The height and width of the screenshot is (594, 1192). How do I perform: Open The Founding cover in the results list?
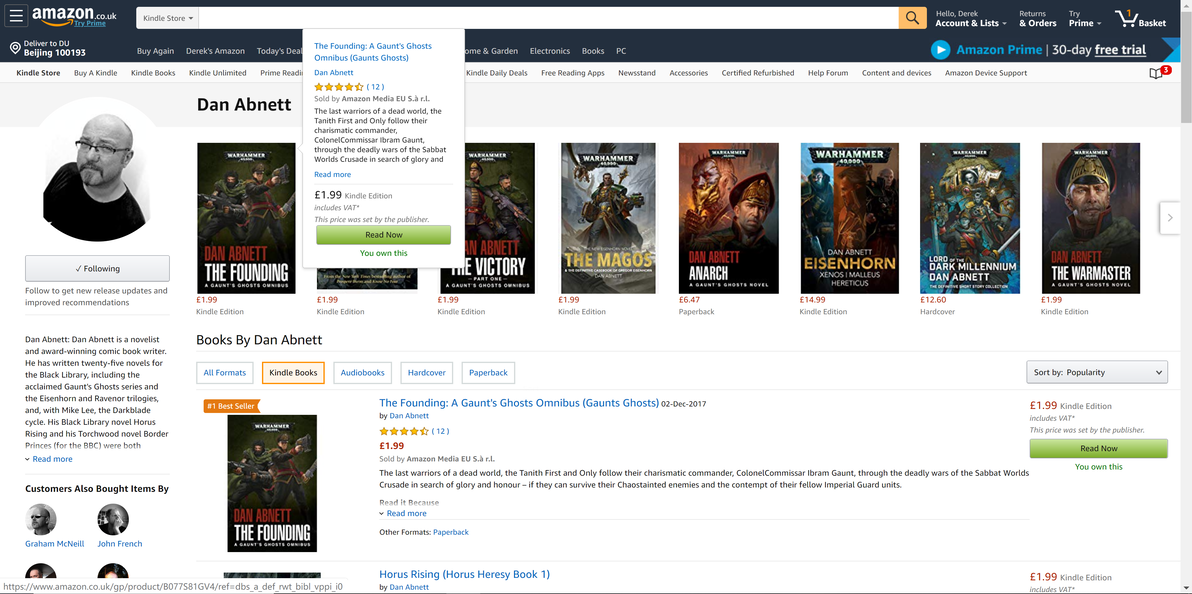coord(272,483)
